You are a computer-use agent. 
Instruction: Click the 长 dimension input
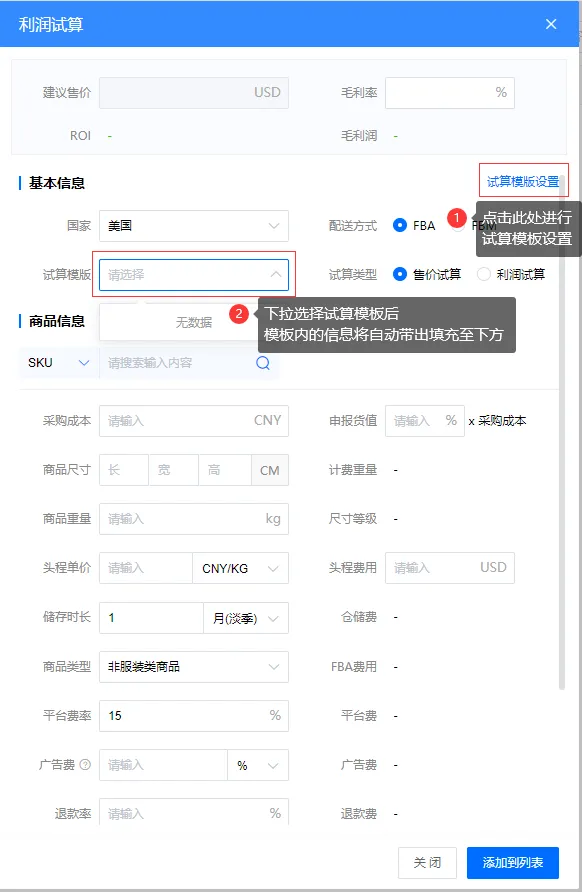pos(124,470)
